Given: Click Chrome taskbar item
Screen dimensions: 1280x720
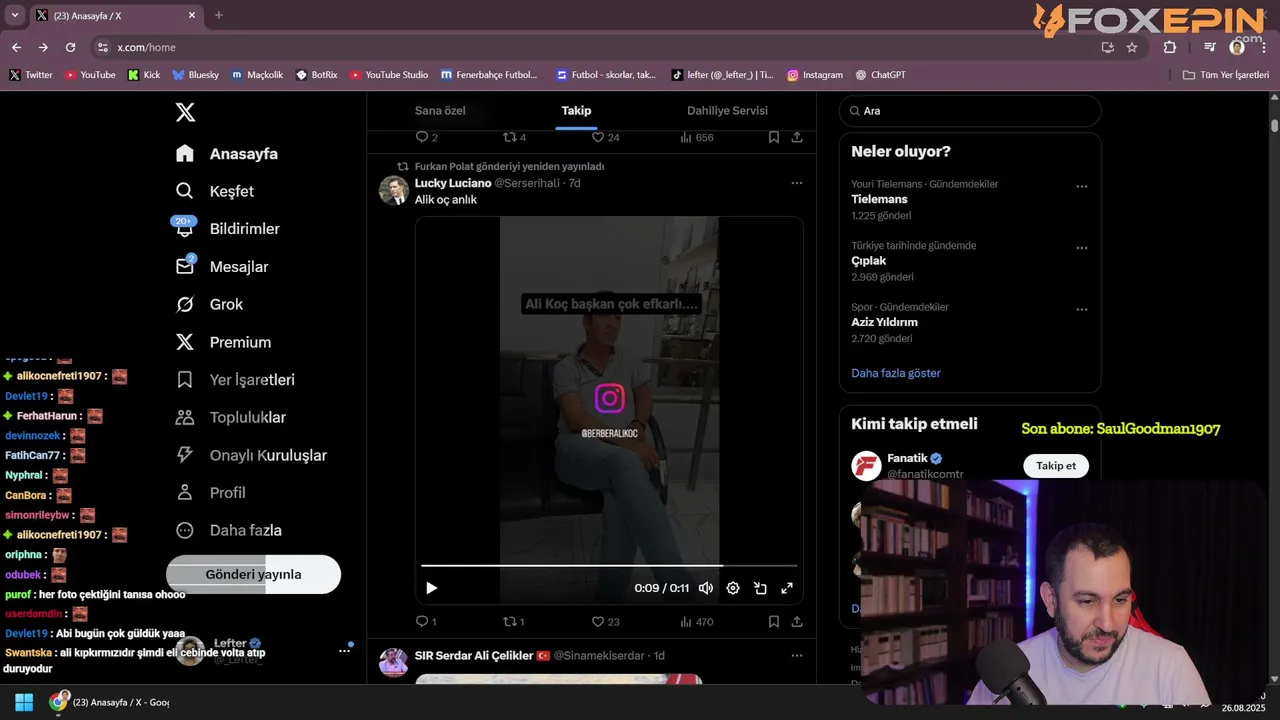Looking at the screenshot, I should click(110, 702).
